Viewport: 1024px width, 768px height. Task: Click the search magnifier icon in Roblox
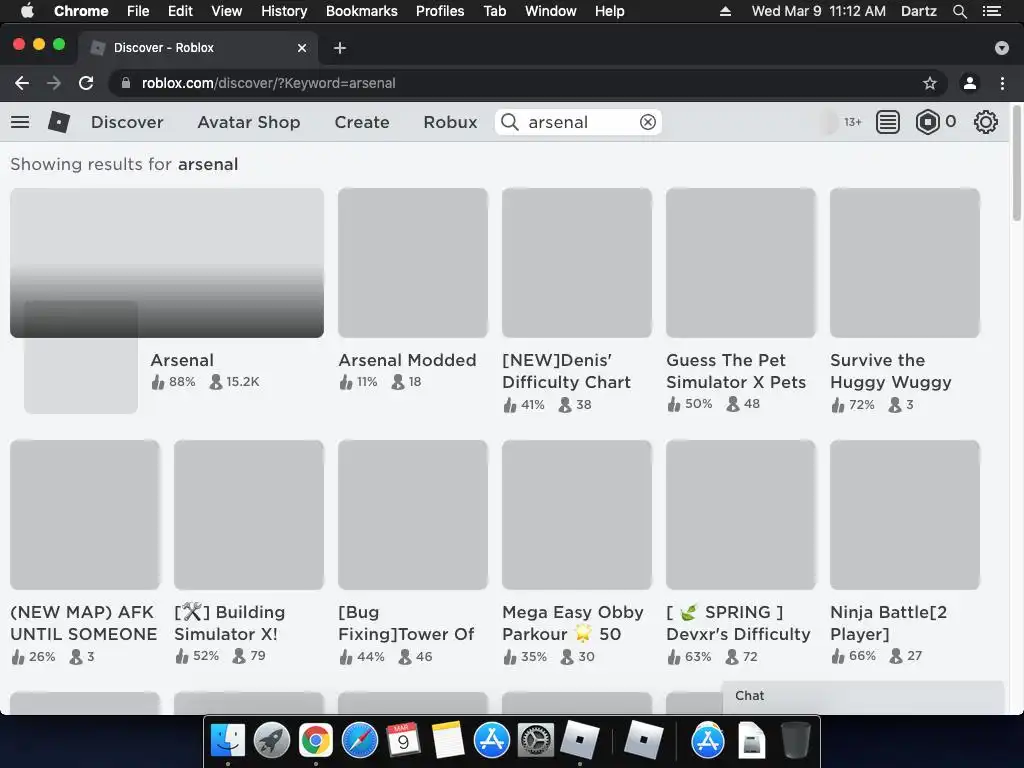[x=509, y=122]
